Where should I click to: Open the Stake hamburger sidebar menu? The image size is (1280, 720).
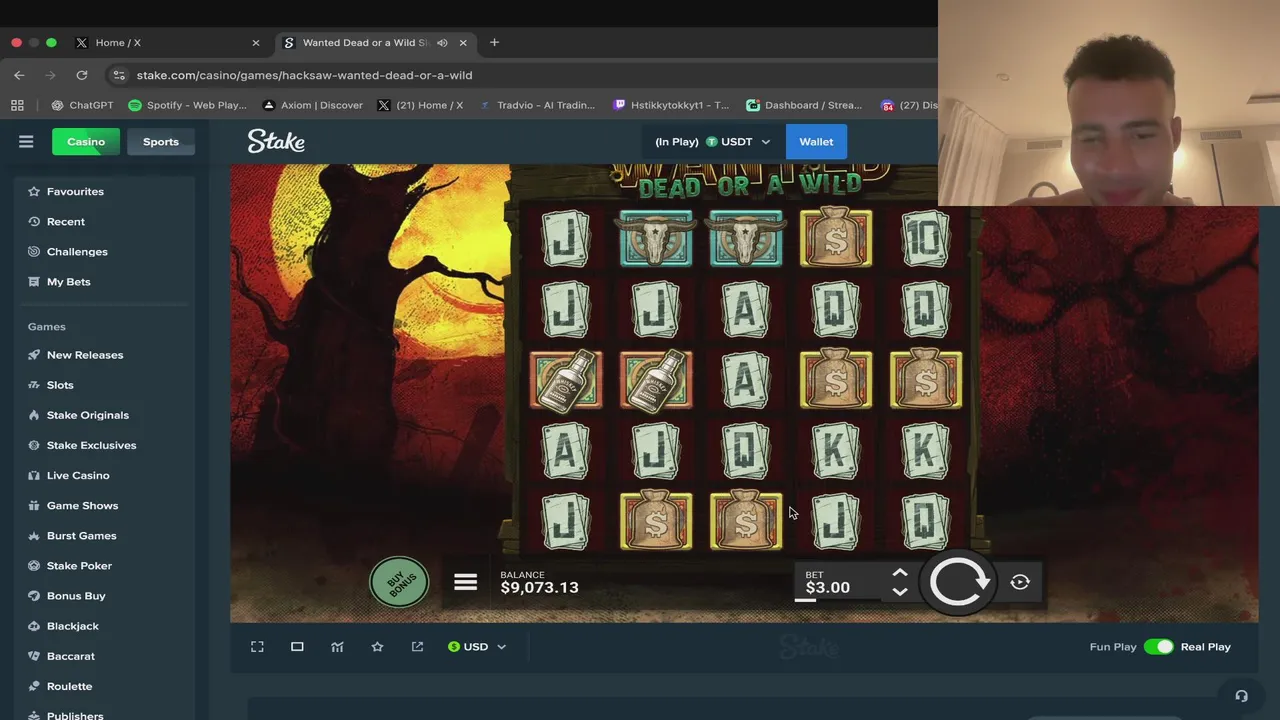click(26, 142)
